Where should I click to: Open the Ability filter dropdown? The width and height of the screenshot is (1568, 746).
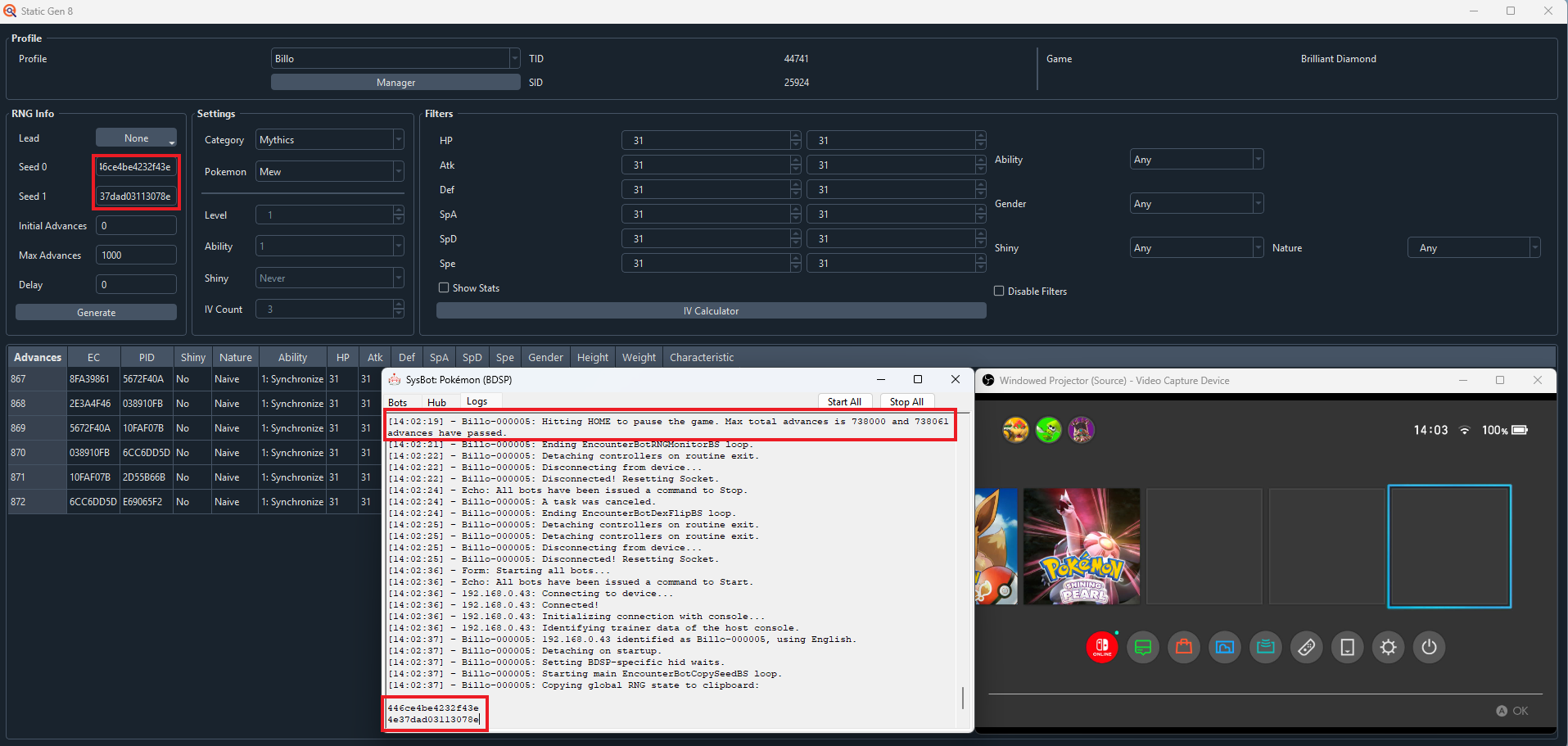tap(1196, 160)
